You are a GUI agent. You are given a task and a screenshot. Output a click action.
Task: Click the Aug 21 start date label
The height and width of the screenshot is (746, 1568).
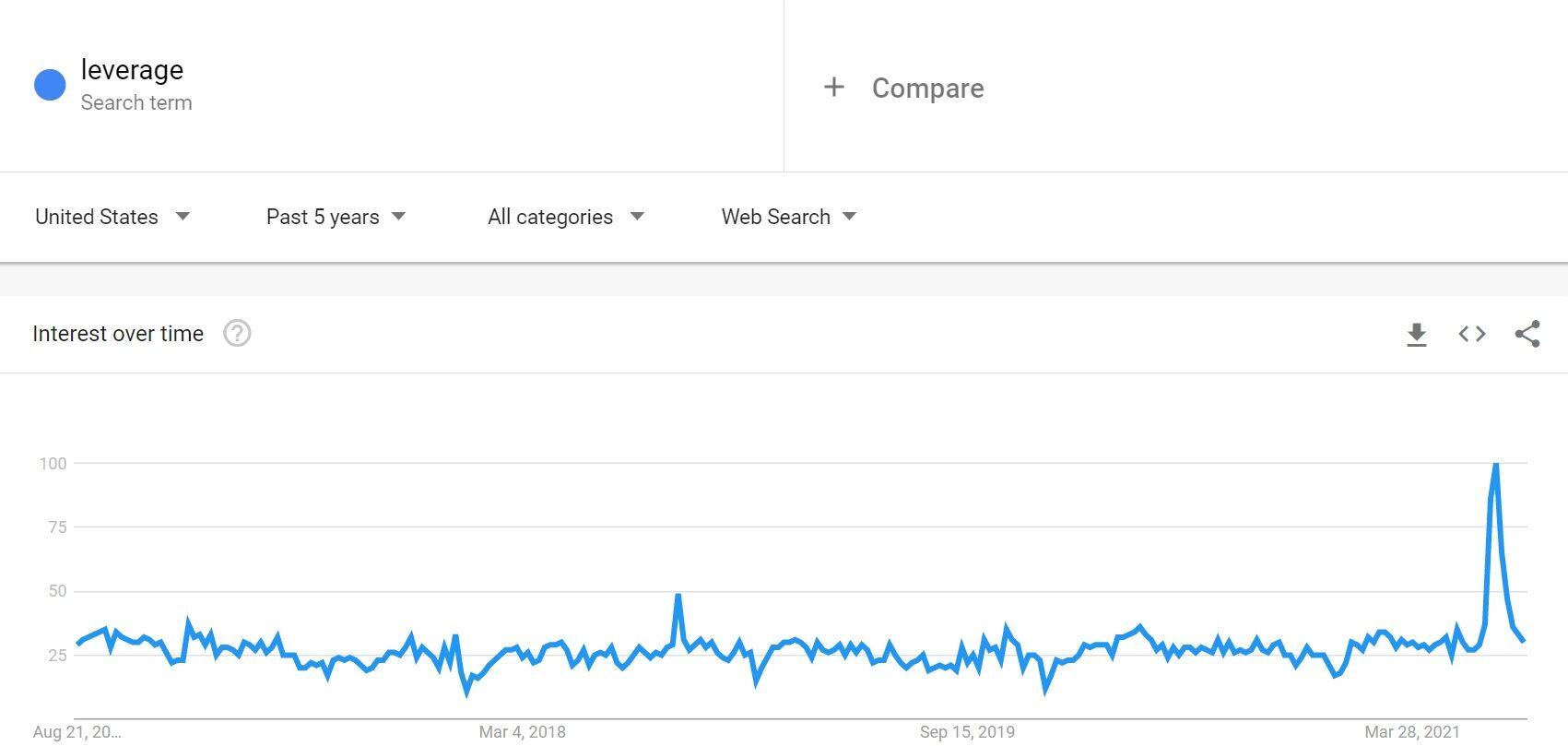pos(77,732)
